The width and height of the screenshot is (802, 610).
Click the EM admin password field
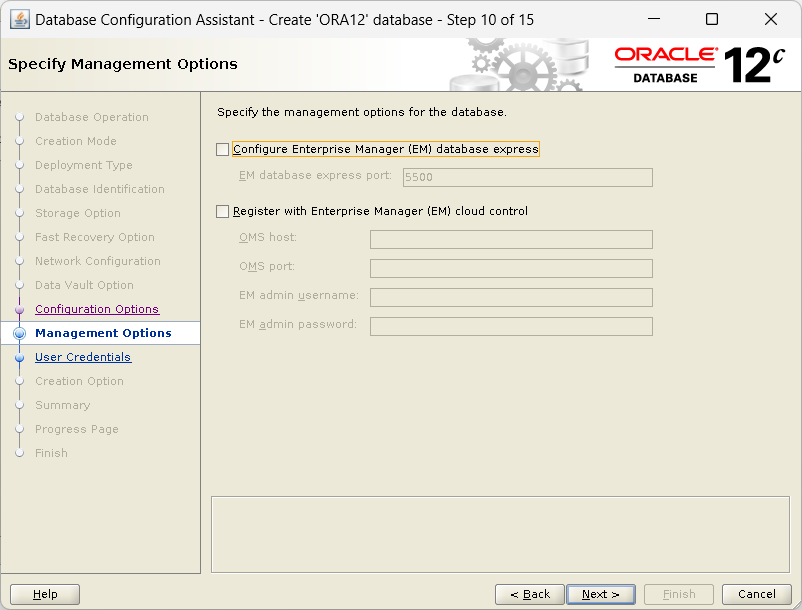tap(511, 327)
